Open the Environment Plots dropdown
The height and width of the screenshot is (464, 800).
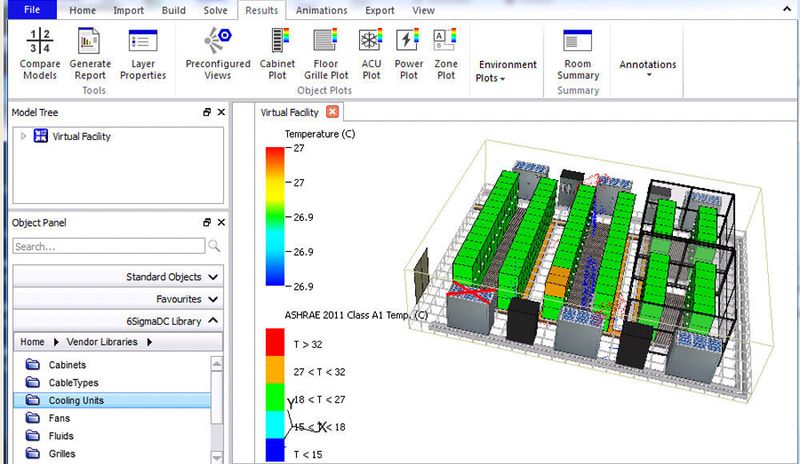(x=507, y=71)
